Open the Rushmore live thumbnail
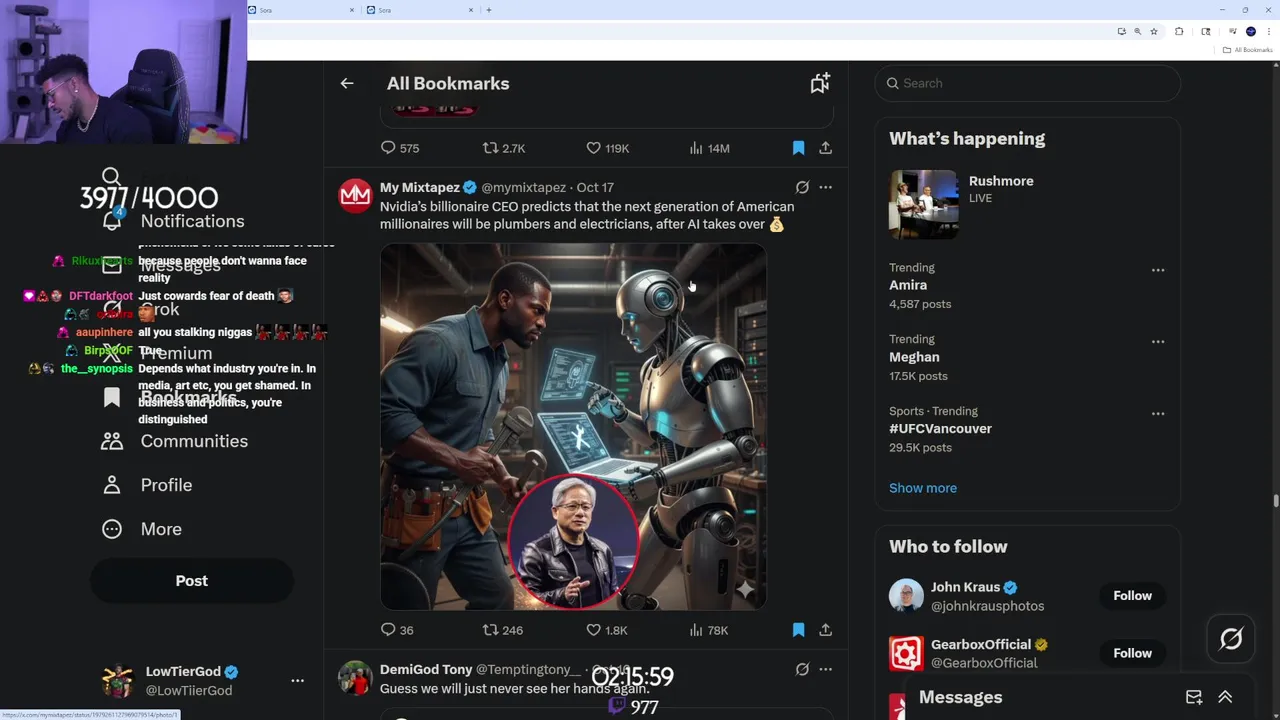1280x720 pixels. [924, 204]
